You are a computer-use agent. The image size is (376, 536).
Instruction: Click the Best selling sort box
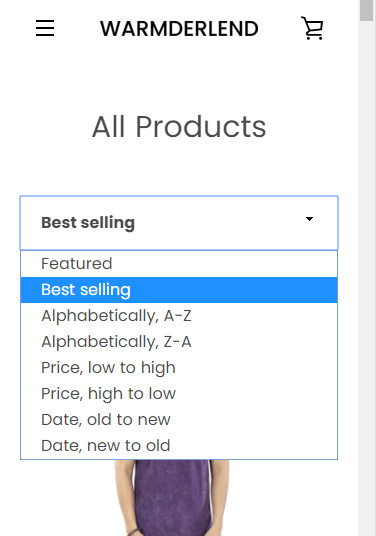(179, 223)
